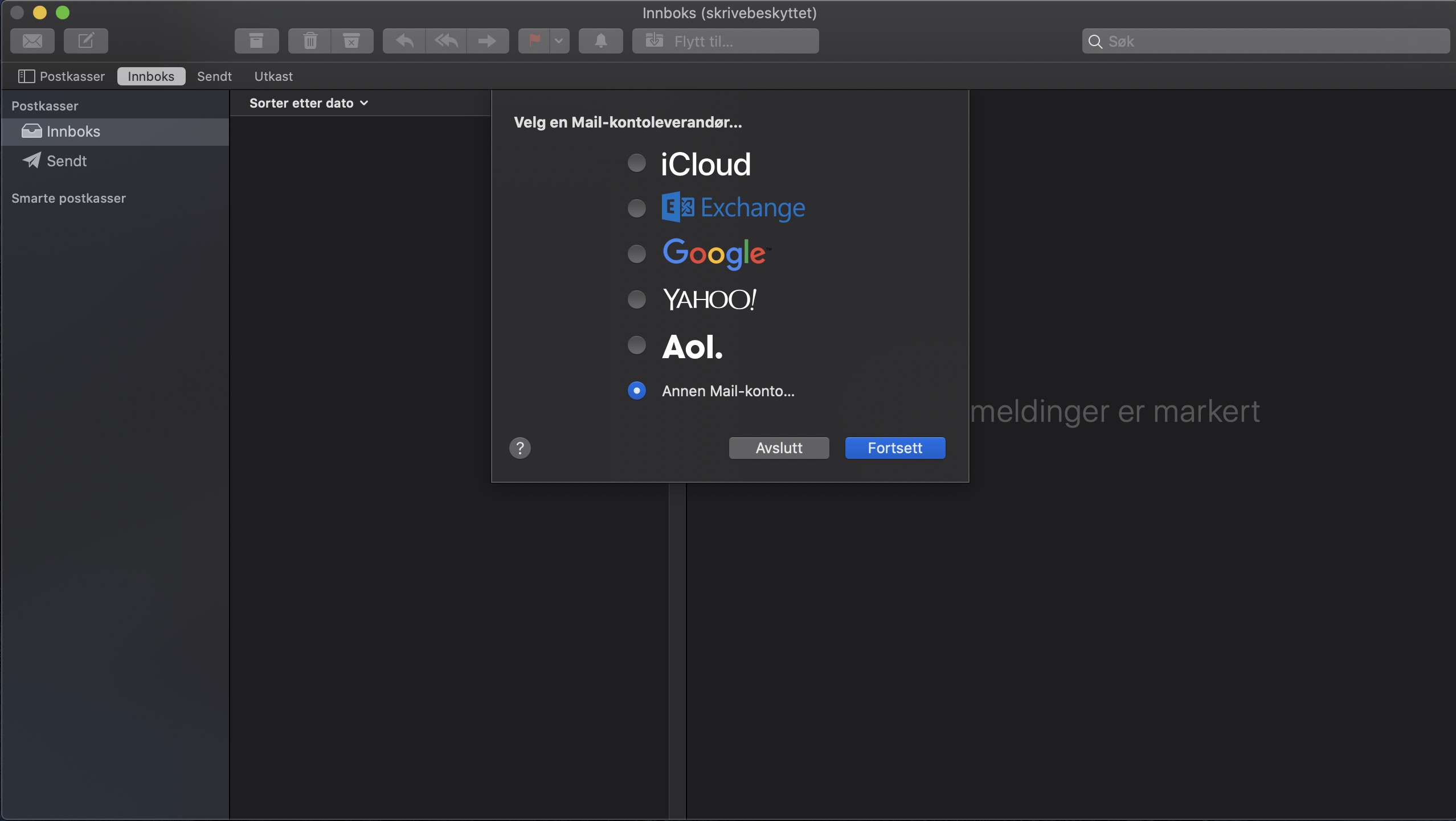
Task: Click the help question mark button
Action: coord(520,448)
